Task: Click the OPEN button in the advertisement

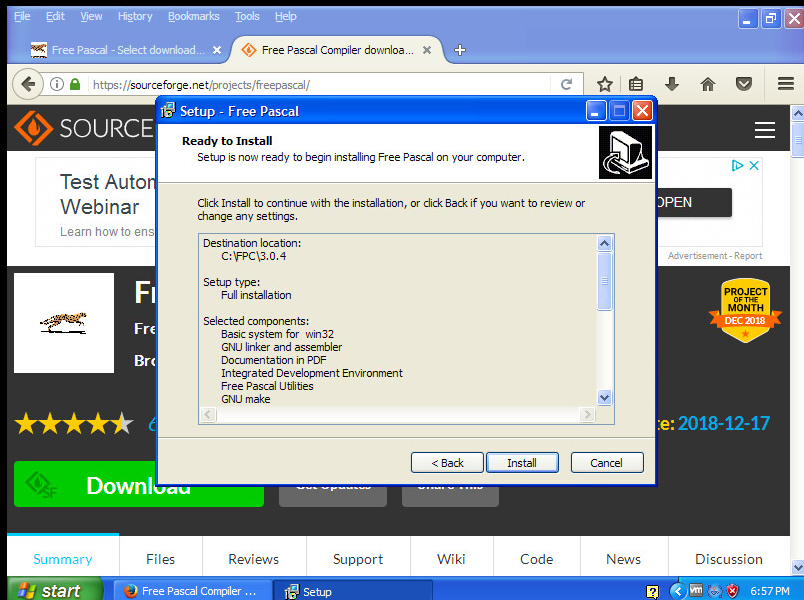Action: [x=694, y=203]
